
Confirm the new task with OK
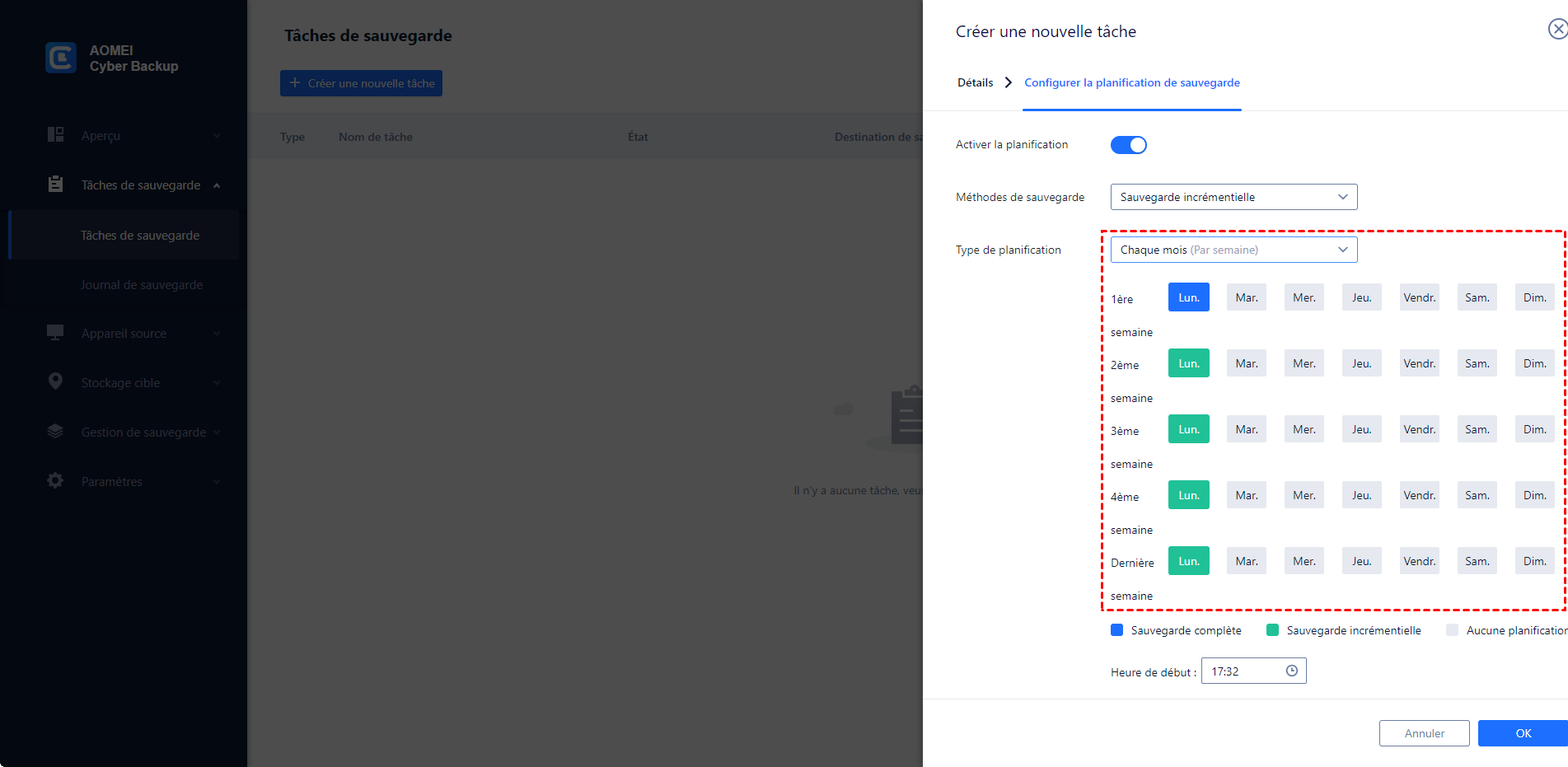[x=1523, y=733]
